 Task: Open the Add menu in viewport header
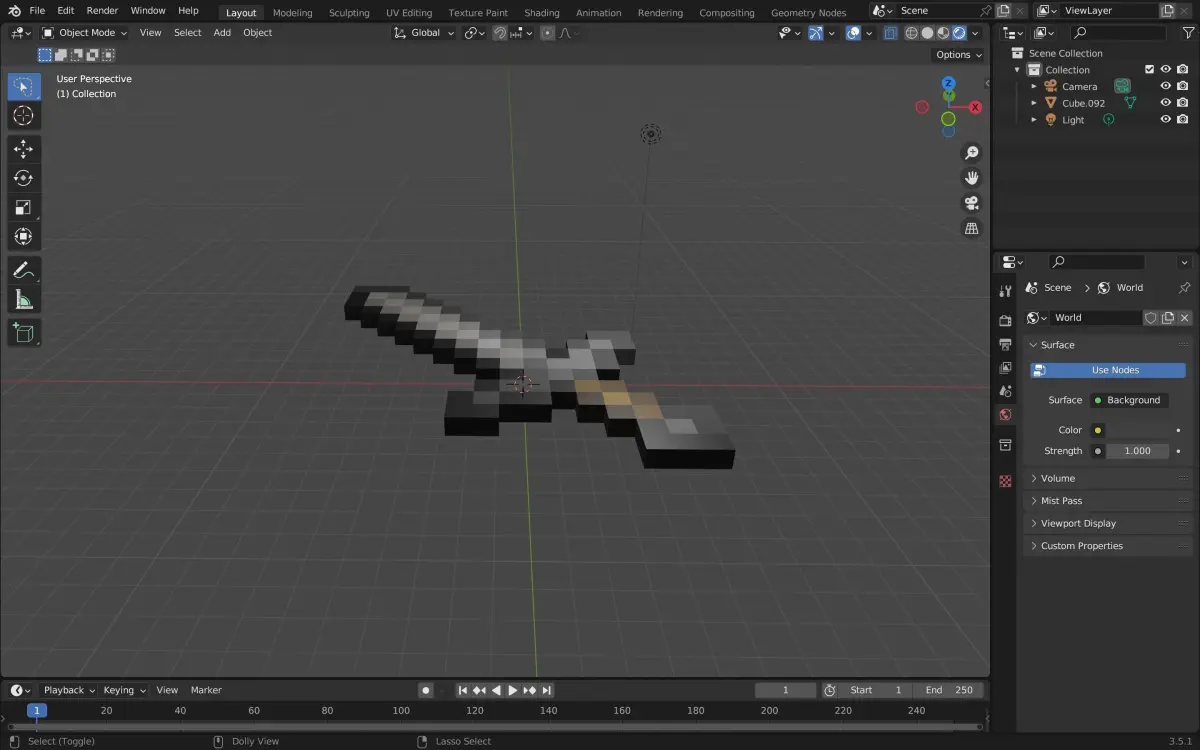click(222, 33)
